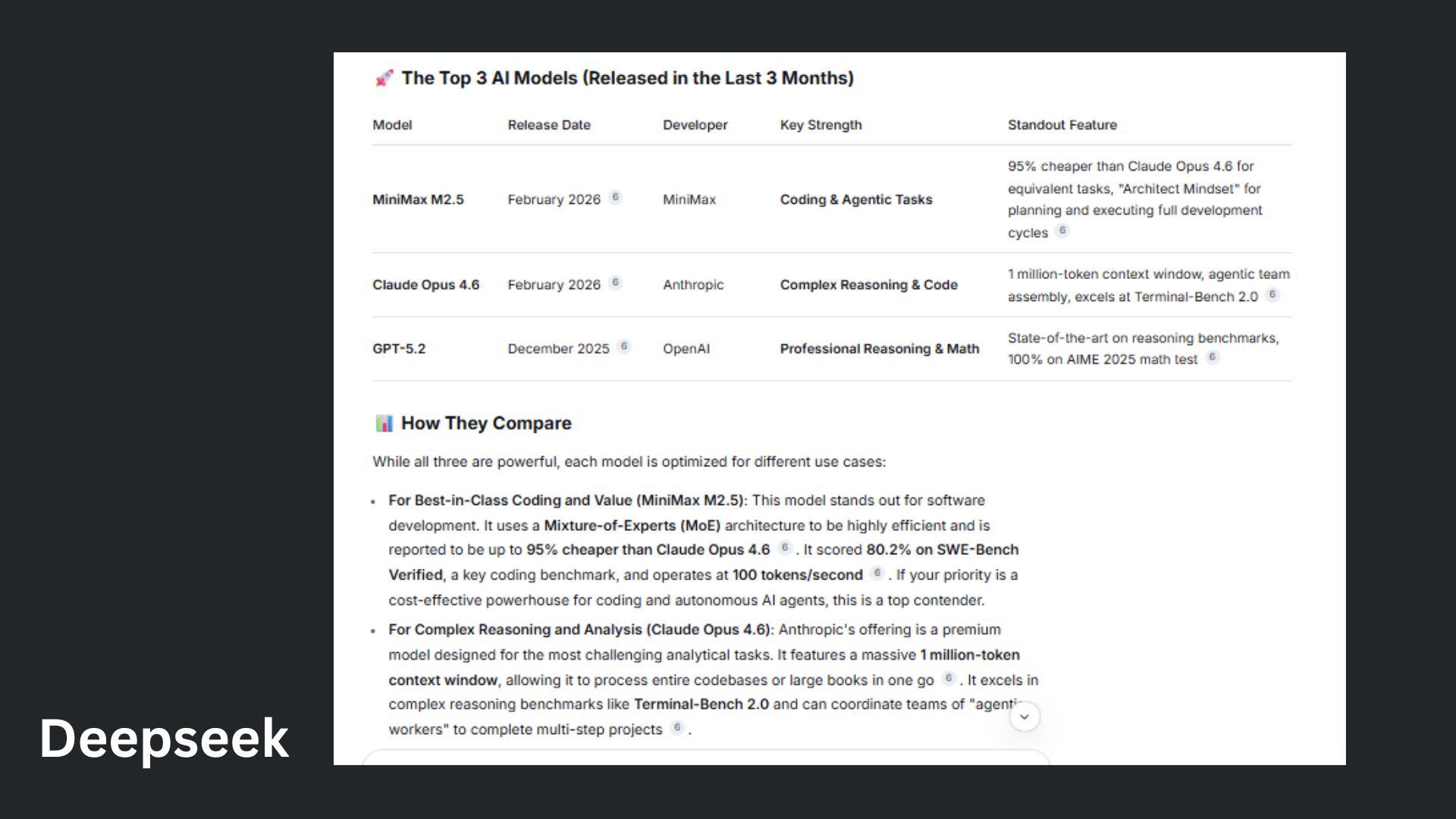Open source badge after December 2025
Image resolution: width=1456 pixels, height=819 pixels.
624,347
